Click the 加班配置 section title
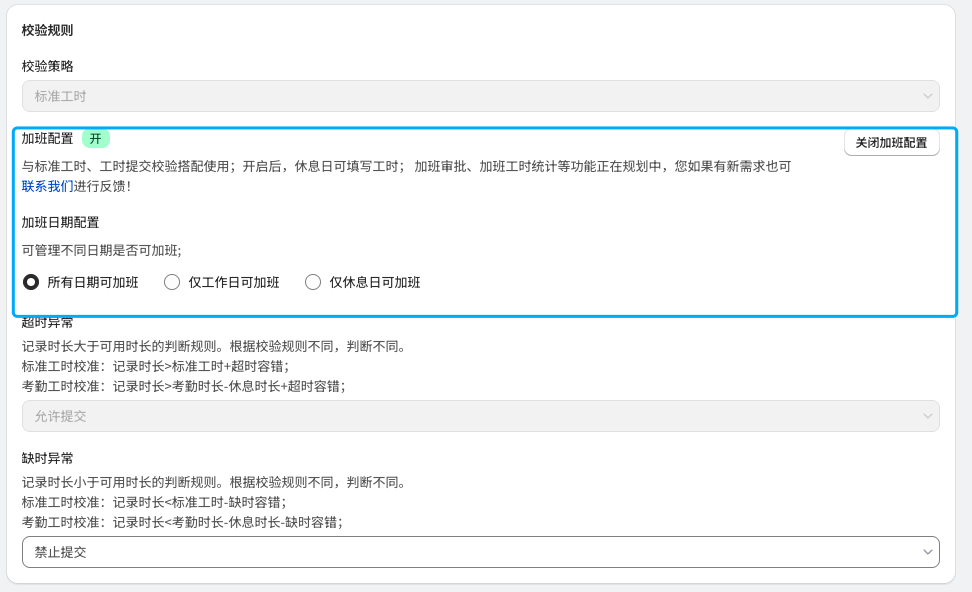Image resolution: width=972 pixels, height=592 pixels. [x=47, y=139]
